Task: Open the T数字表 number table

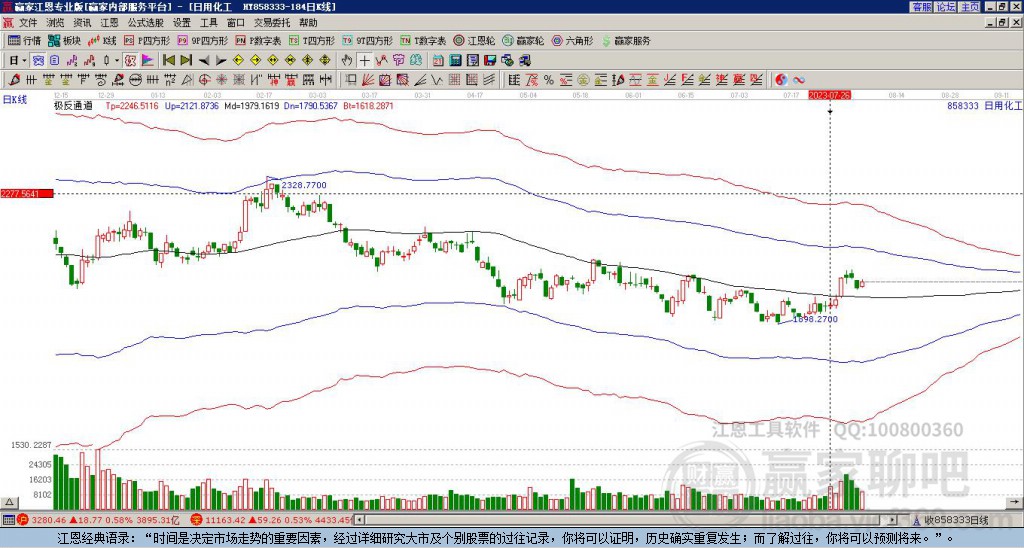Action: point(423,40)
